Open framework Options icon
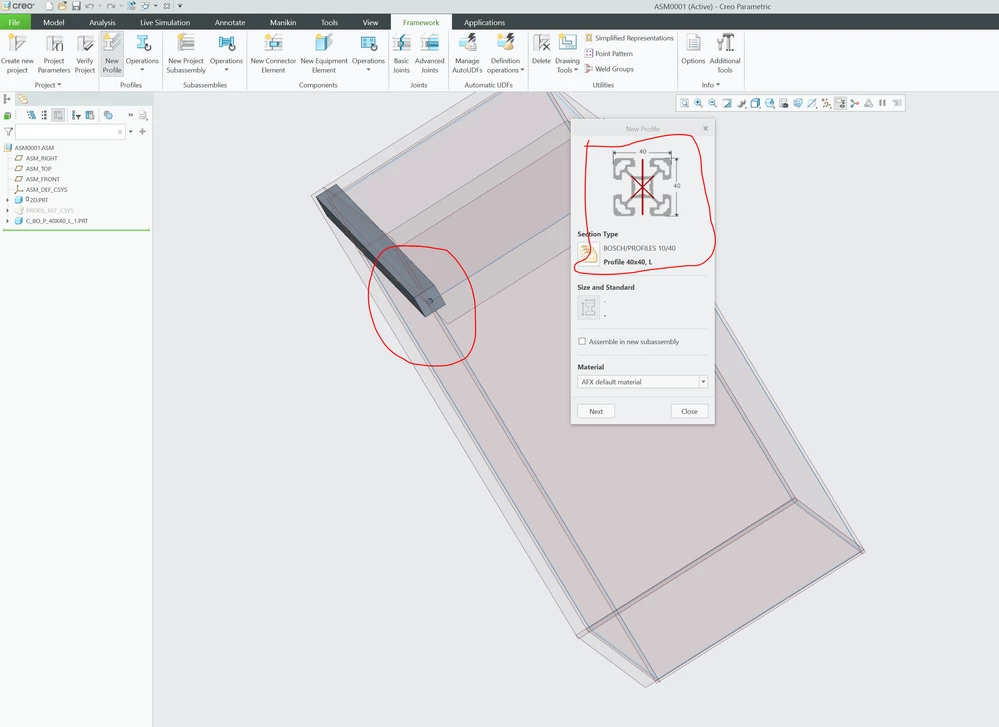 click(x=693, y=43)
